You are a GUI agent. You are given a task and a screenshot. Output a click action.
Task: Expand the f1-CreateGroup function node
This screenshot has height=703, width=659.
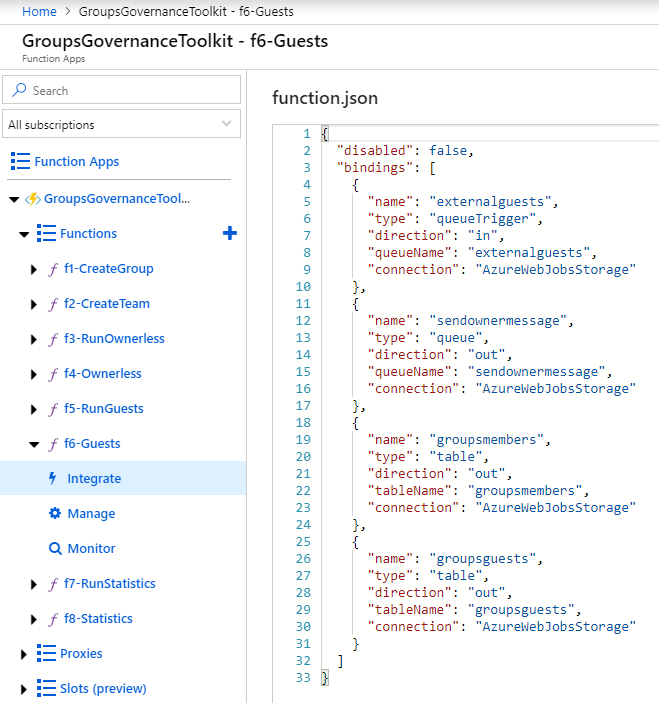click(35, 269)
